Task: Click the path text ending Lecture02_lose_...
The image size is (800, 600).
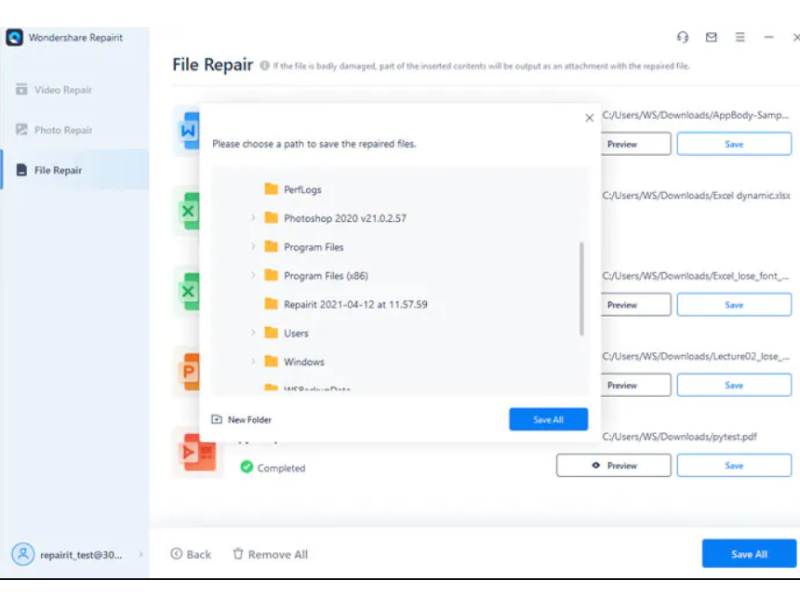Action: [x=696, y=356]
